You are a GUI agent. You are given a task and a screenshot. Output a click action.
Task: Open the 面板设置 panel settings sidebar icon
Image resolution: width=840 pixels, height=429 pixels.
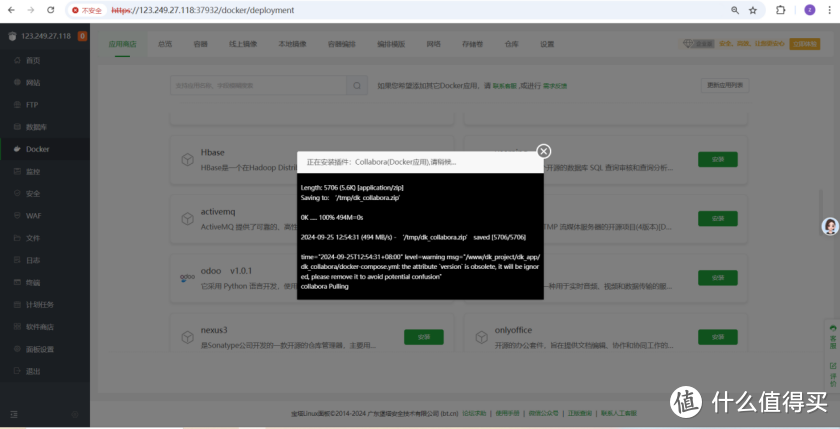[x=17, y=349]
